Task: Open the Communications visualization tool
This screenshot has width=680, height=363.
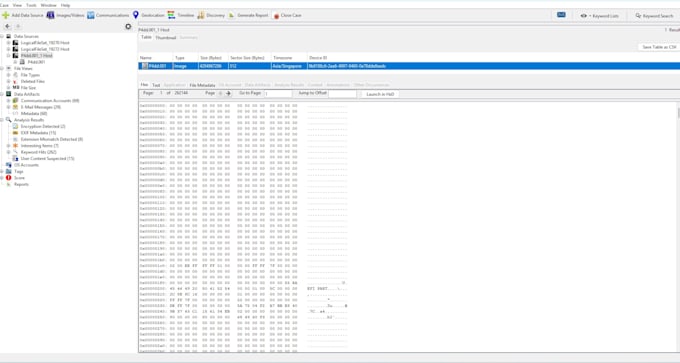Action: 108,15
